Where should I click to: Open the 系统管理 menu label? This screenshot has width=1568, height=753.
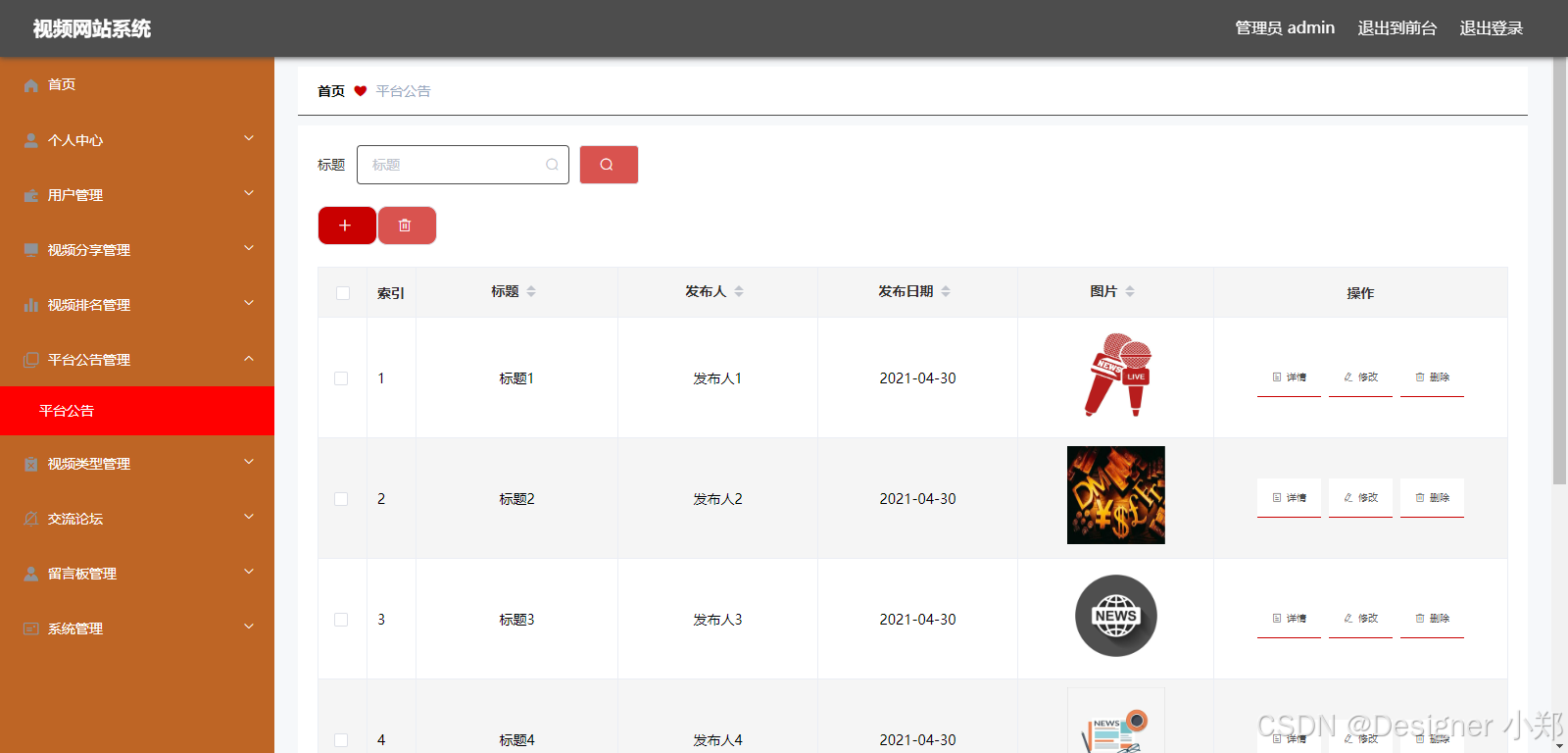pos(75,628)
